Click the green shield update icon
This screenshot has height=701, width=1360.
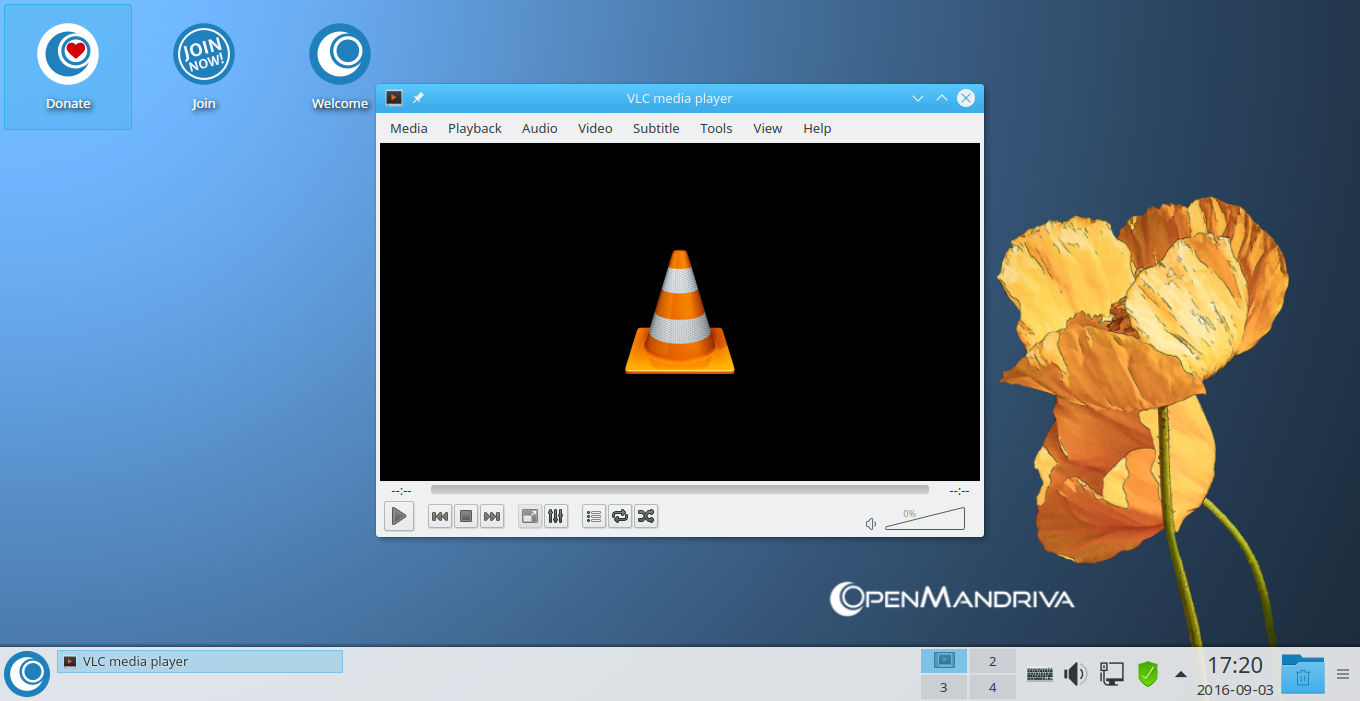(x=1148, y=674)
